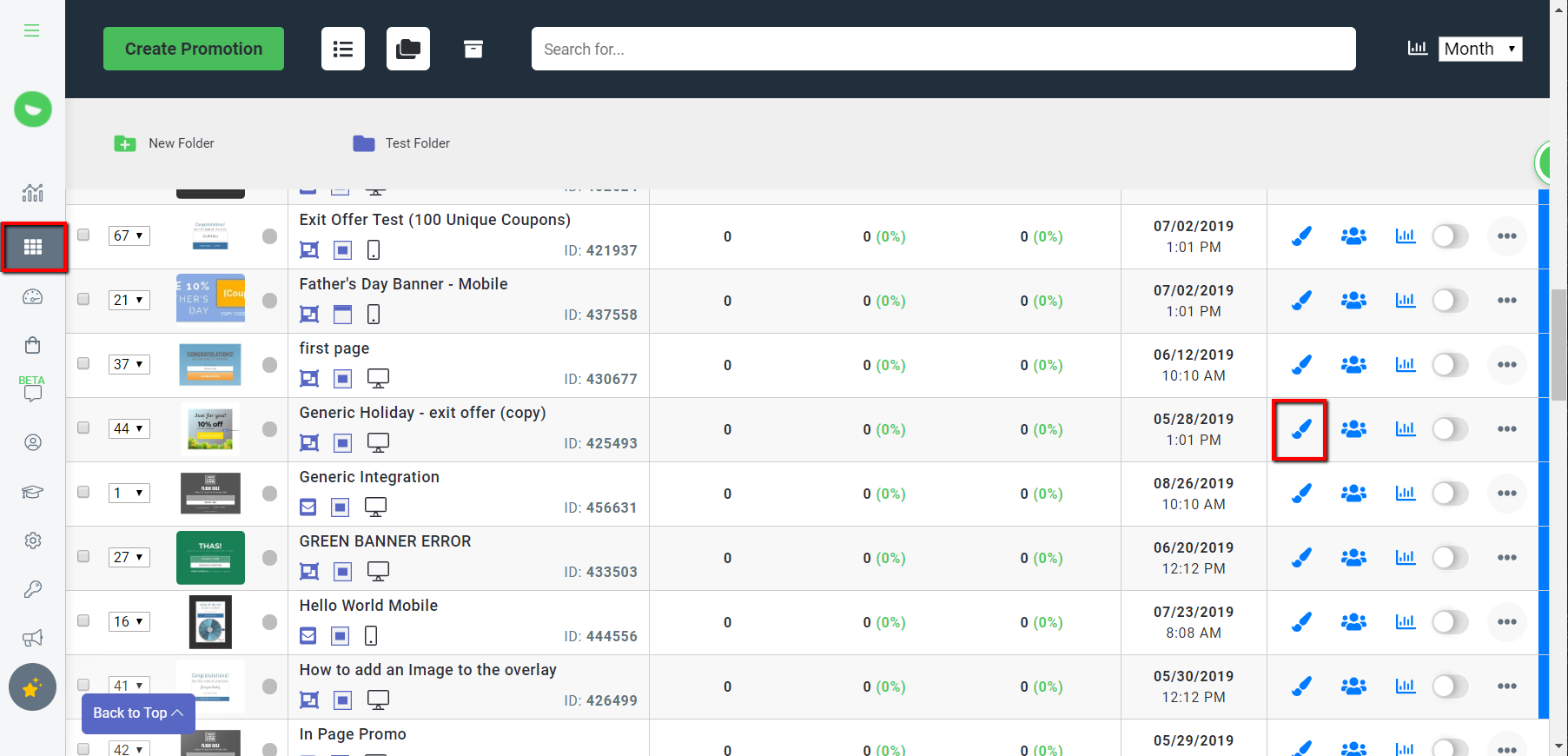Screen dimensions: 1568x756
Task: Open the archive box icon in toolbar
Action: 473,50
